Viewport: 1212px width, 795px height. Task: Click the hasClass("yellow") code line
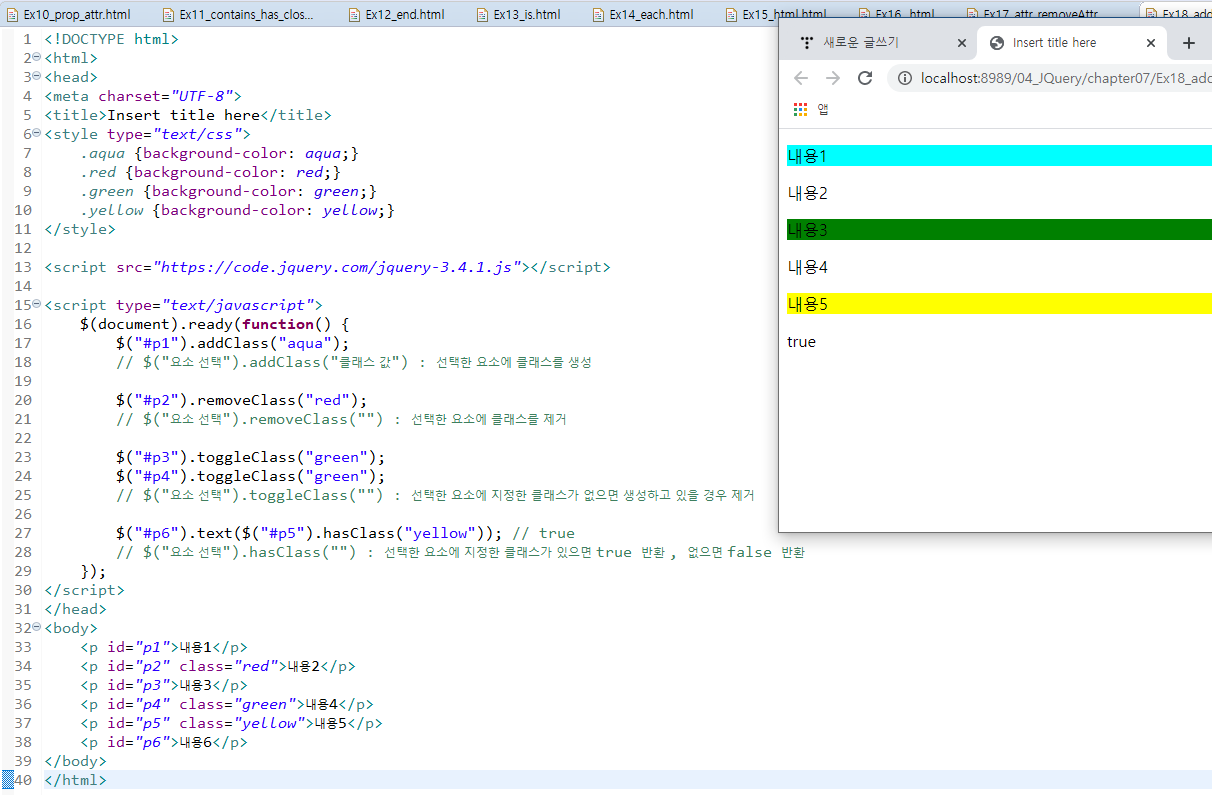pyautogui.click(x=345, y=533)
